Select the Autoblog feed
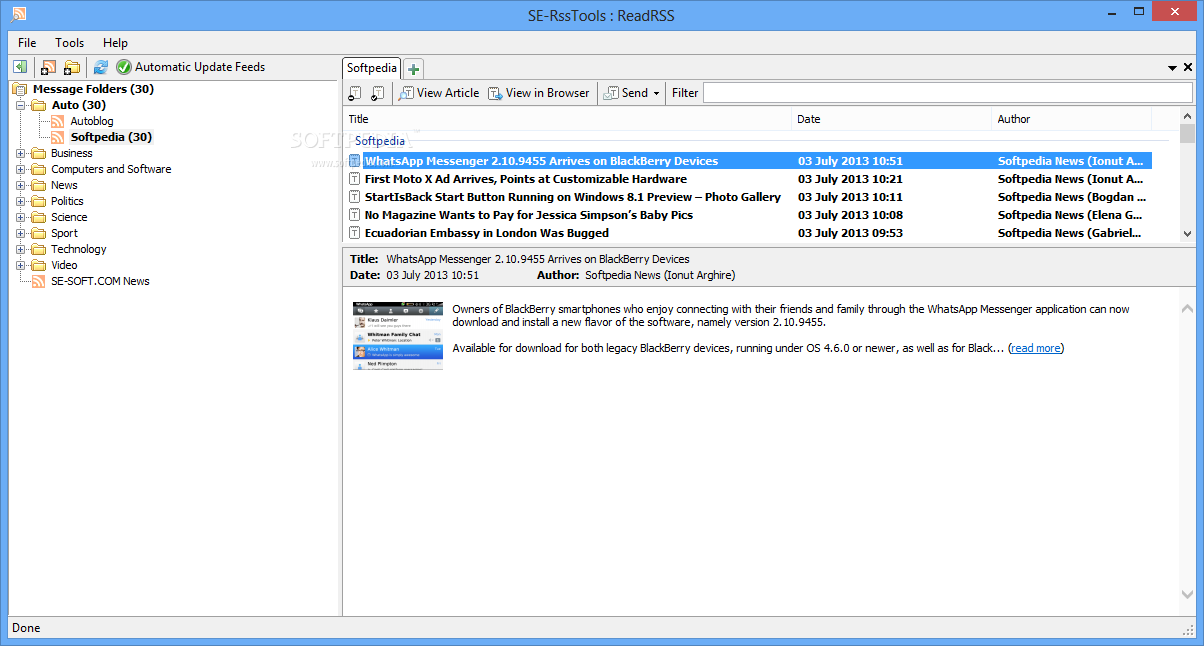Image resolution: width=1204 pixels, height=646 pixels. coord(92,121)
